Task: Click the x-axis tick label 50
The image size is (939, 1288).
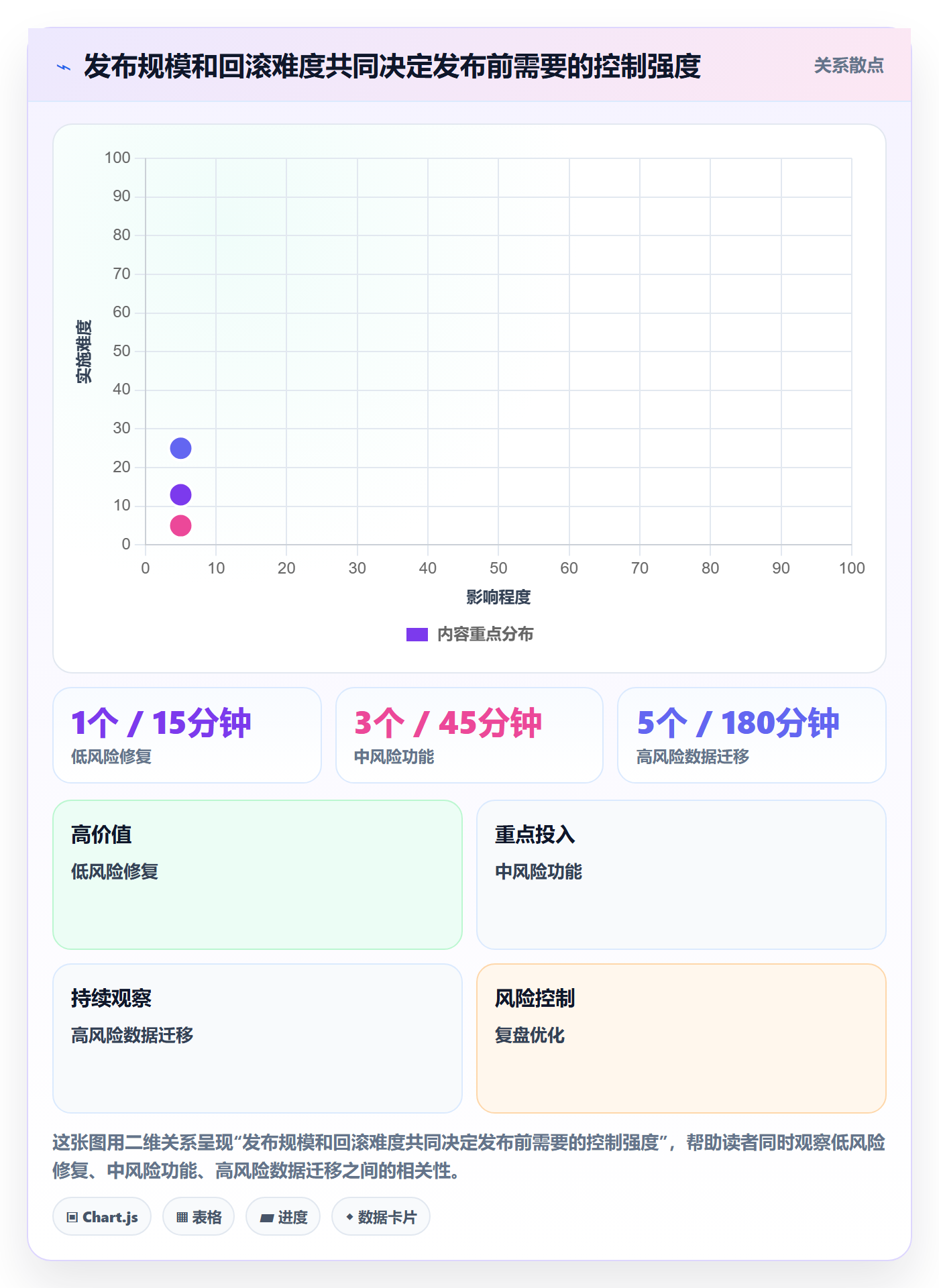Action: pyautogui.click(x=498, y=568)
